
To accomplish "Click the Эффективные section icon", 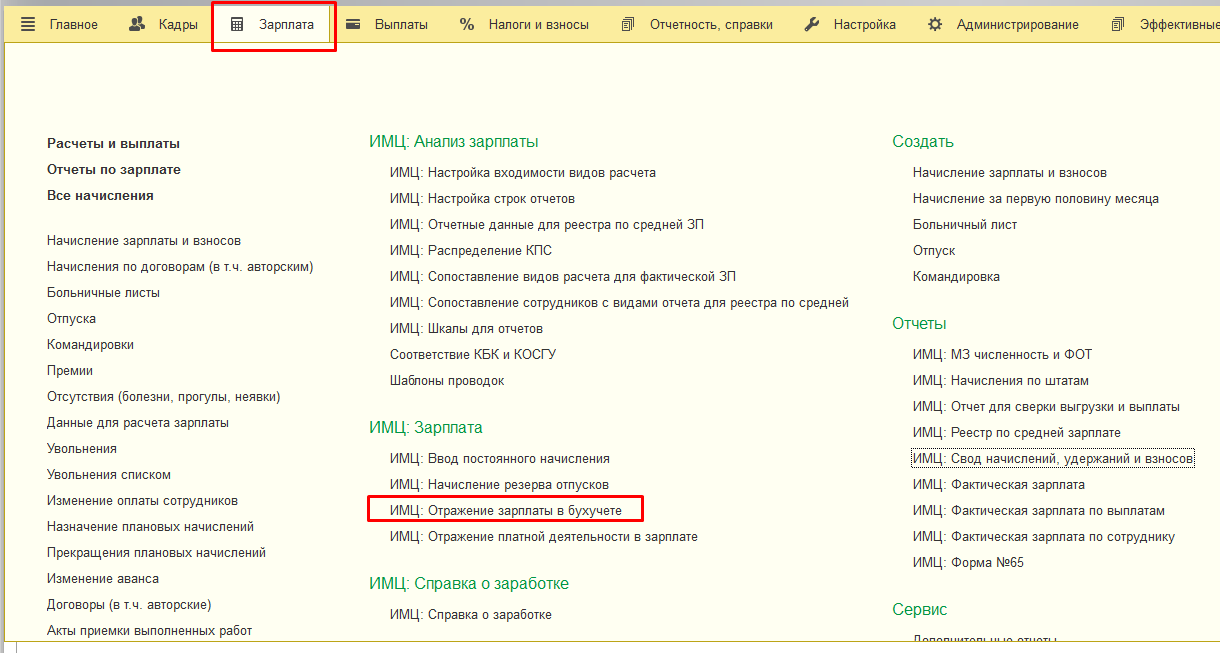I will 1117,23.
